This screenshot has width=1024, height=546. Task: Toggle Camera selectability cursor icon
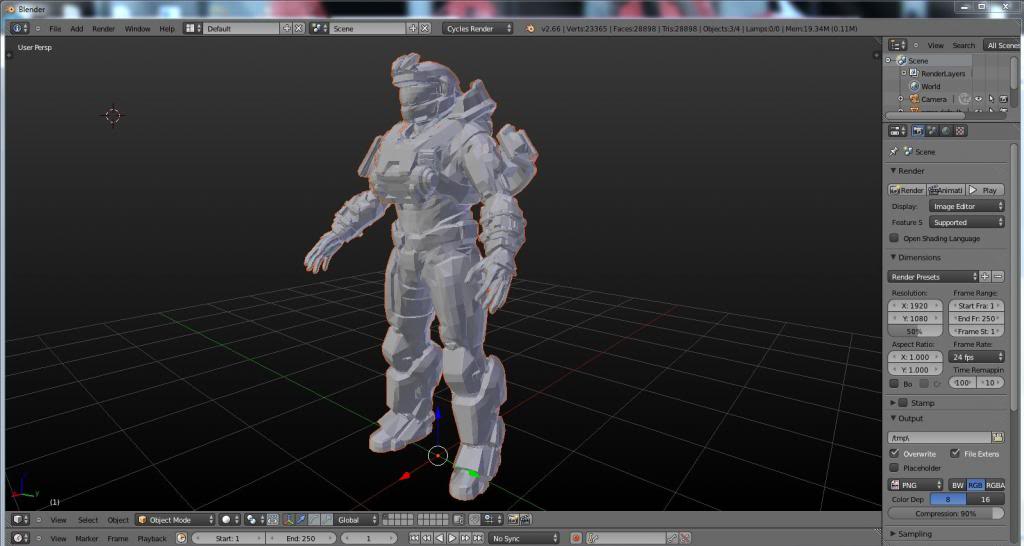point(991,99)
